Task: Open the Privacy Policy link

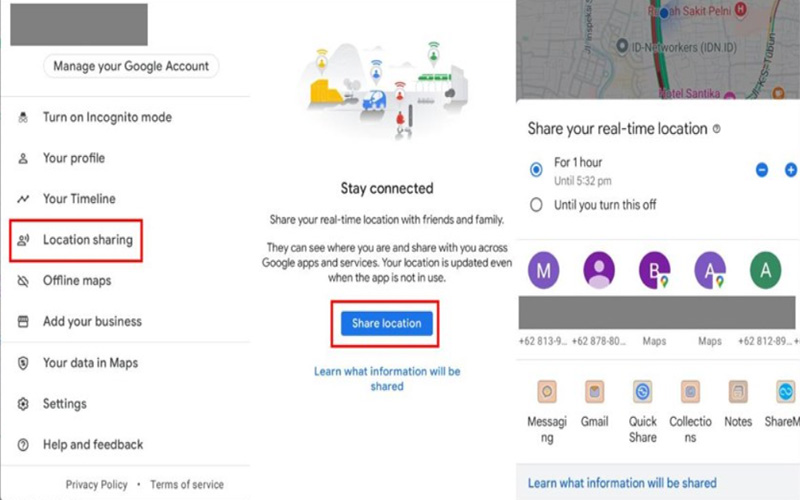Action: point(96,484)
